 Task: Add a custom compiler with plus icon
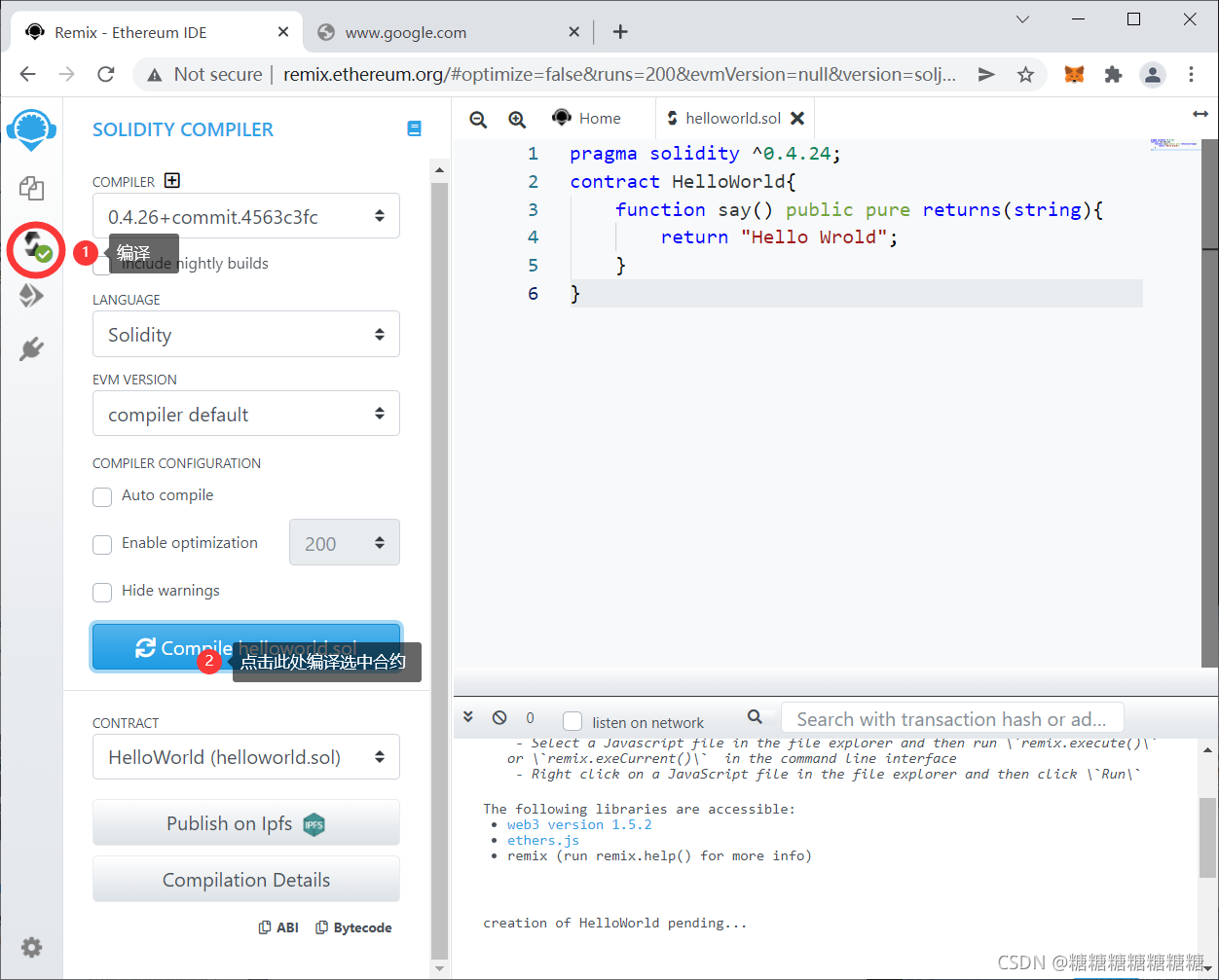[x=172, y=180]
